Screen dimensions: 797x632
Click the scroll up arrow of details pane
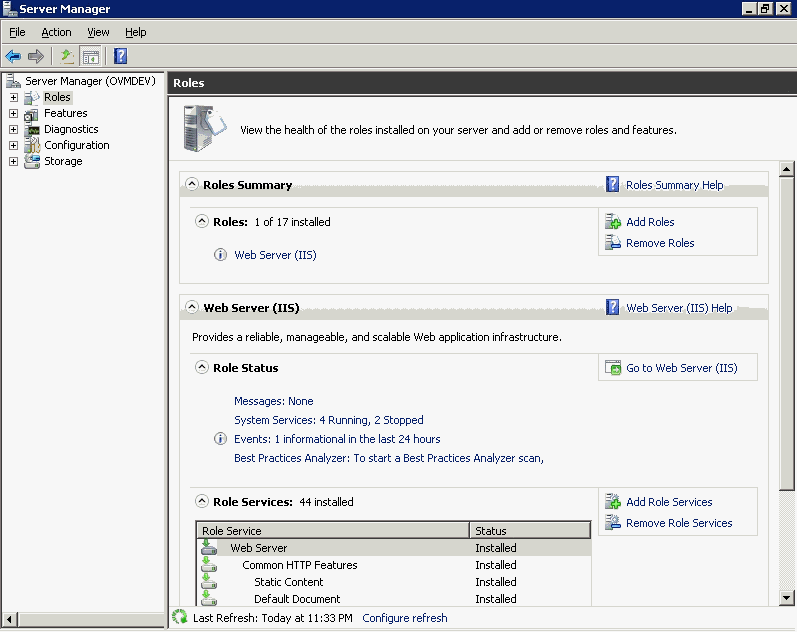pos(786,169)
